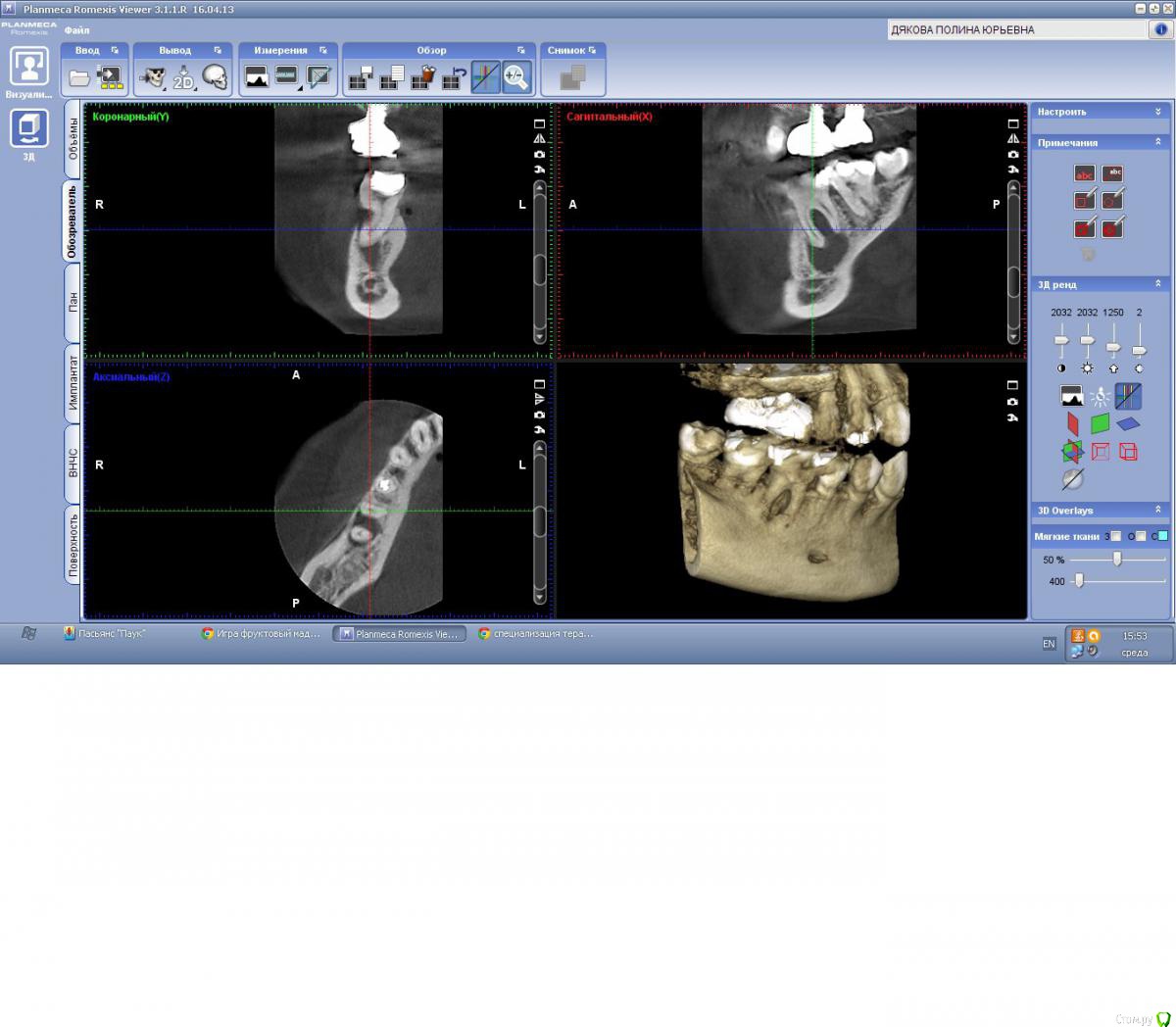The height and width of the screenshot is (1027, 1176).
Task: Show the green coronal plane in 3D
Action: coord(1100,423)
